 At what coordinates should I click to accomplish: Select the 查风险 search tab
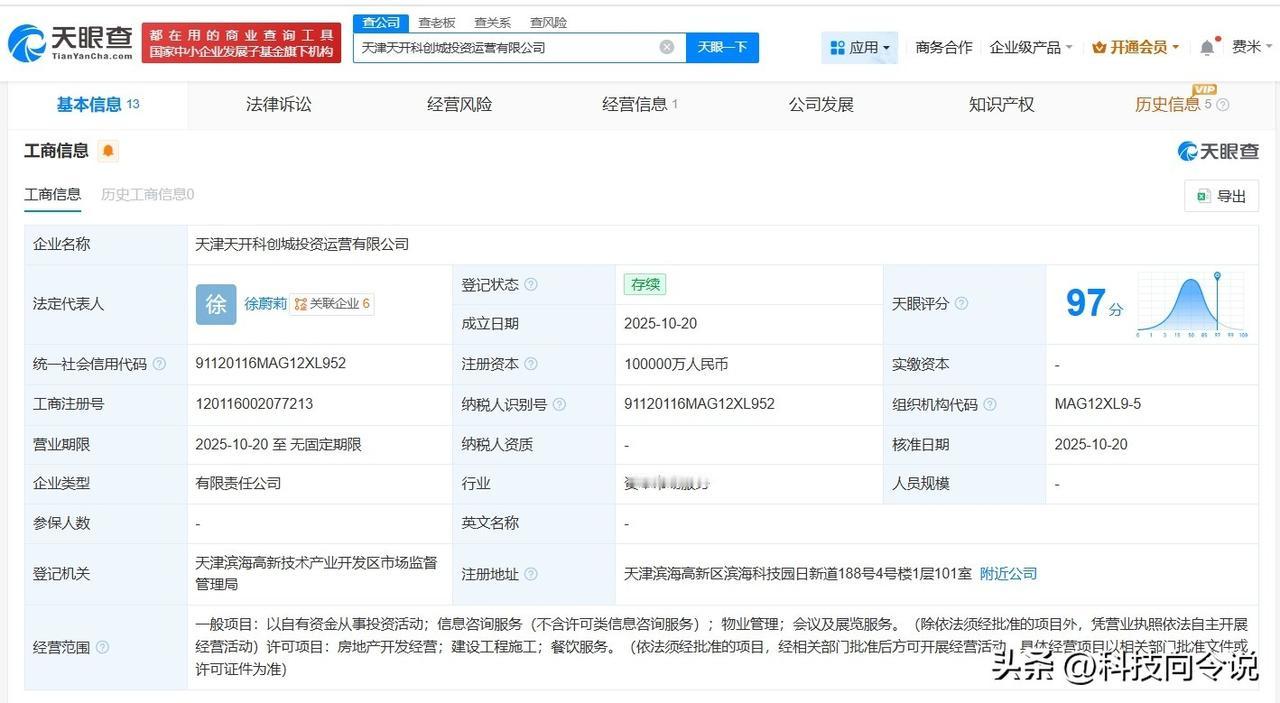pos(548,22)
